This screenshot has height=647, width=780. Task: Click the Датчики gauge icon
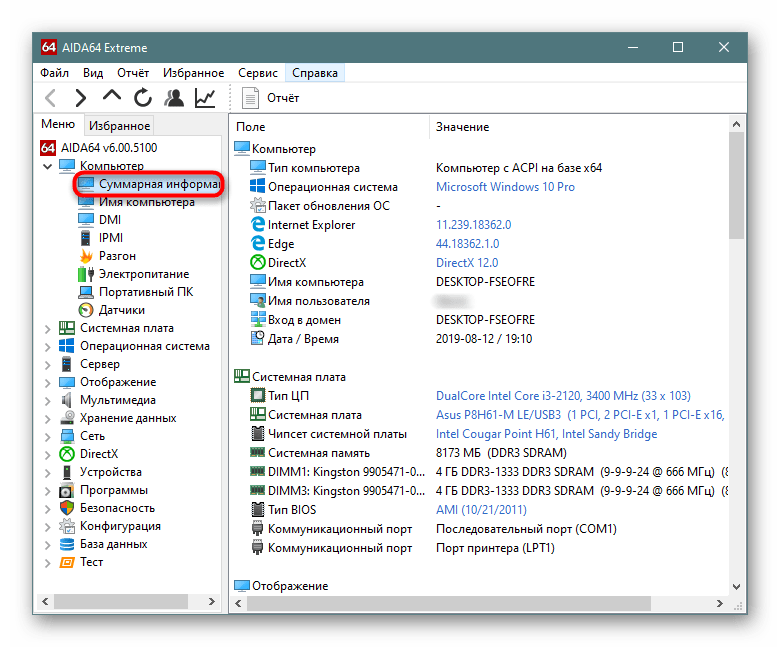86,310
